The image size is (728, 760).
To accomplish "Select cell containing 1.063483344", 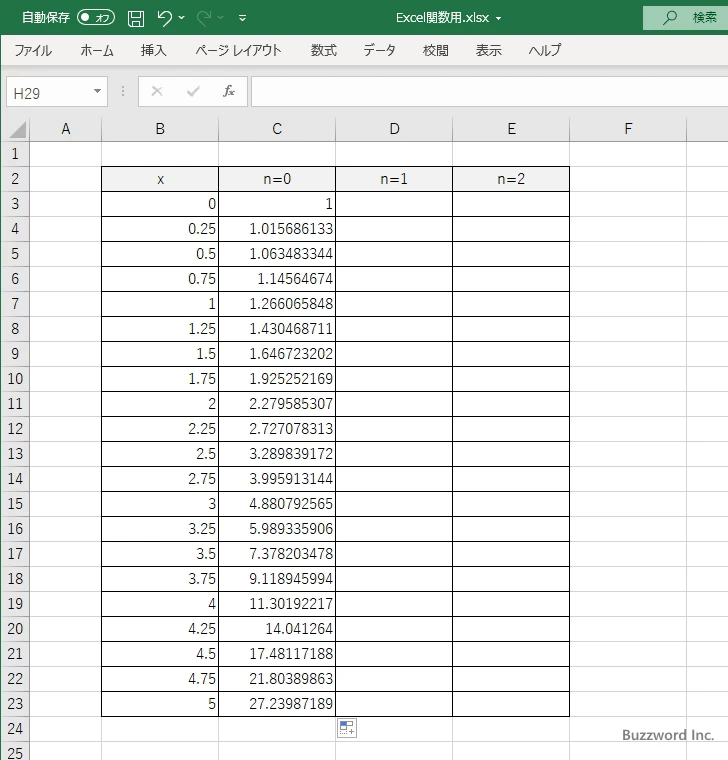I will (x=277, y=254).
